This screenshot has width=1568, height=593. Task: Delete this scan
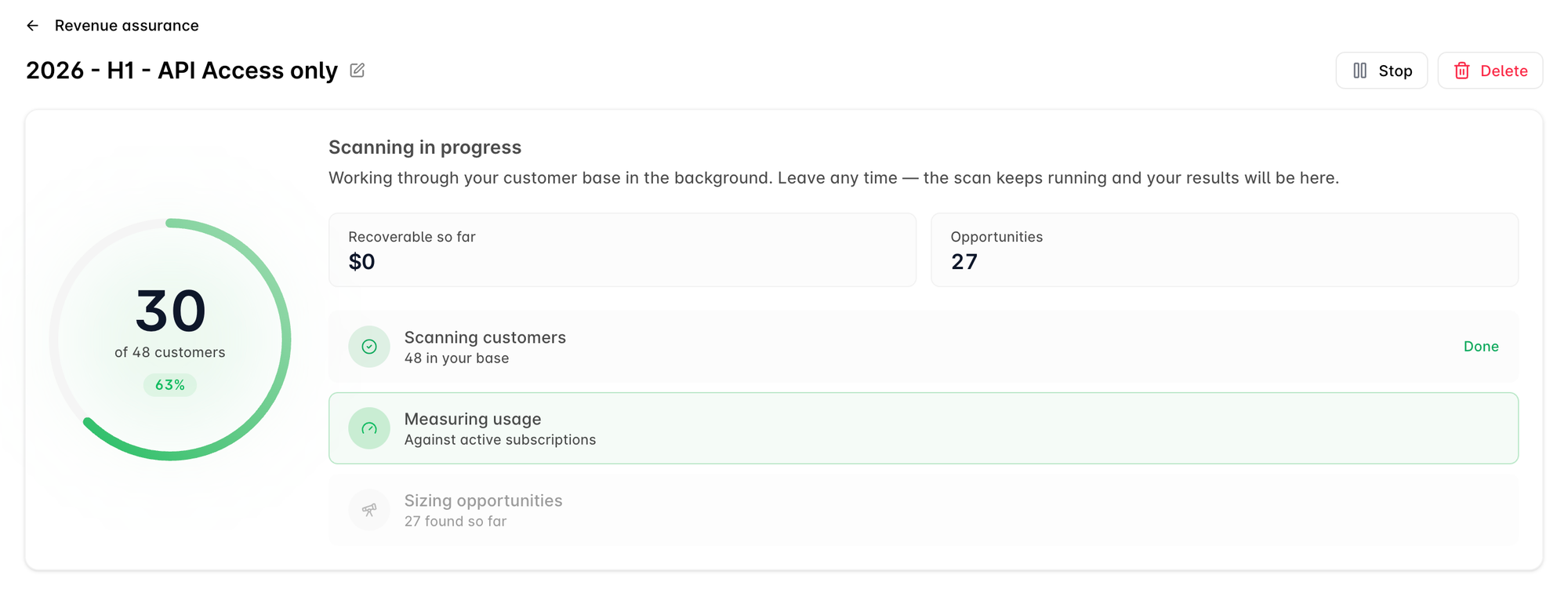[x=1490, y=71]
